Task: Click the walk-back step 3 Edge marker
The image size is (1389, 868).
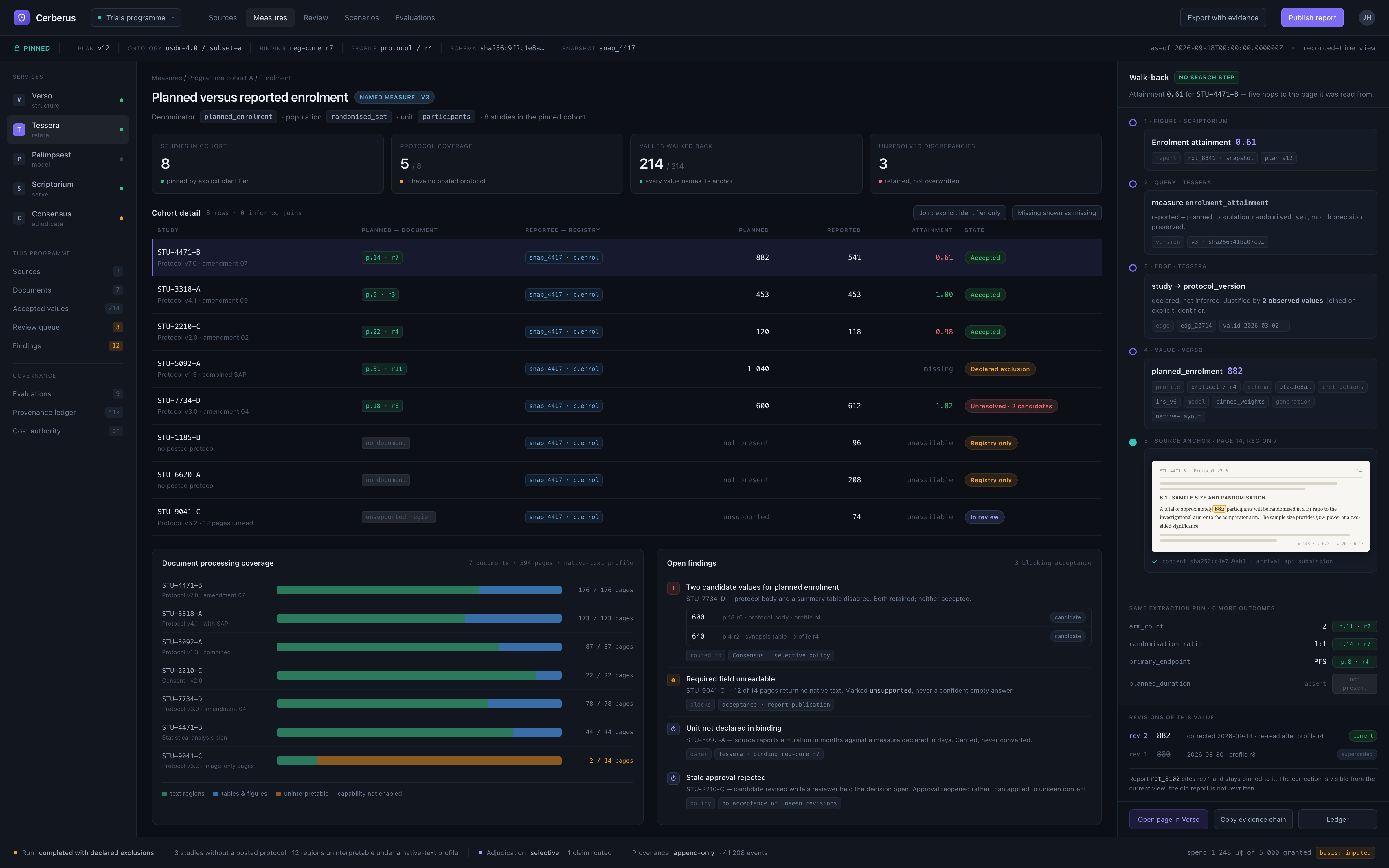Action: 1132,268
